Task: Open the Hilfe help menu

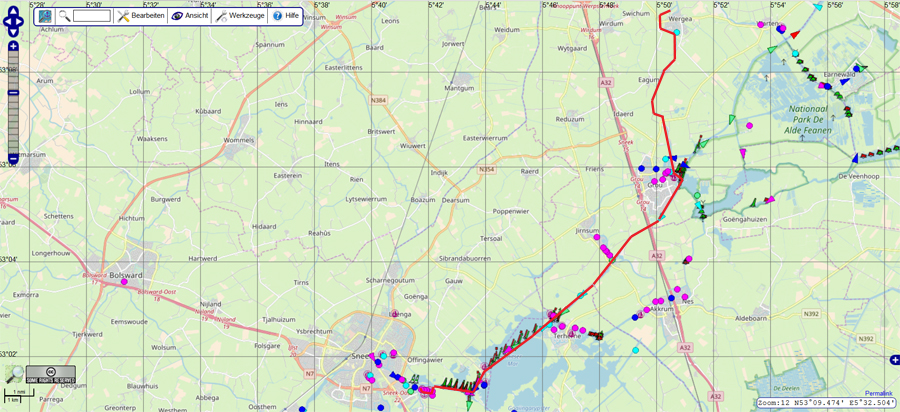Action: tap(286, 16)
